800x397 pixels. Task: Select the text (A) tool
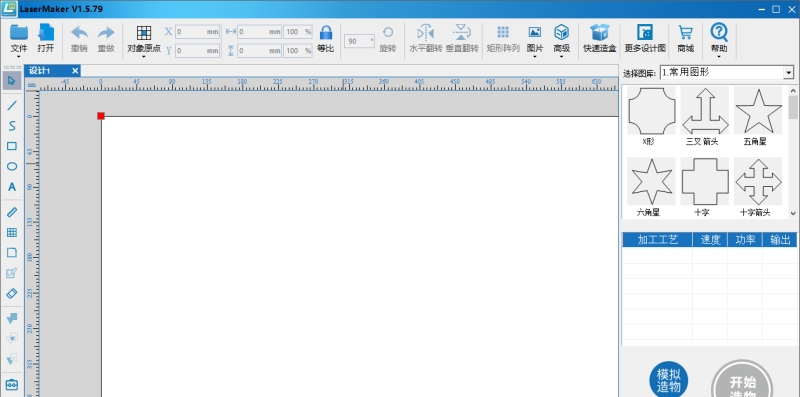12,187
